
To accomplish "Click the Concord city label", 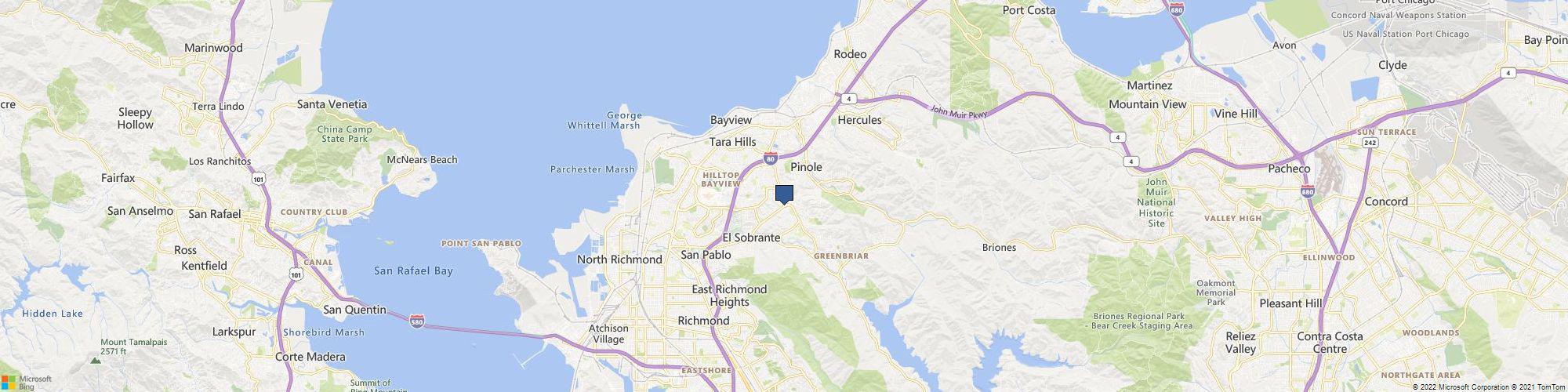I will (x=1386, y=201).
